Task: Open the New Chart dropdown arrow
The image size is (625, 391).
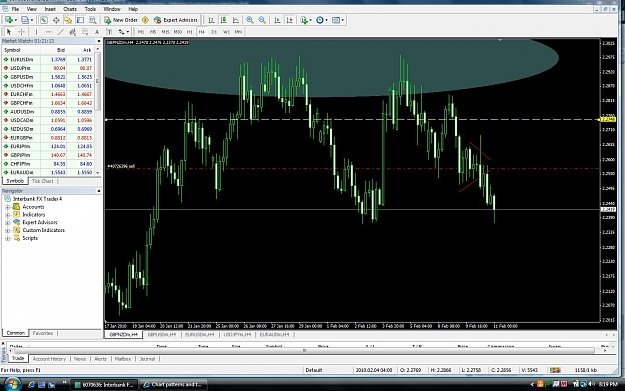Action: (15, 20)
